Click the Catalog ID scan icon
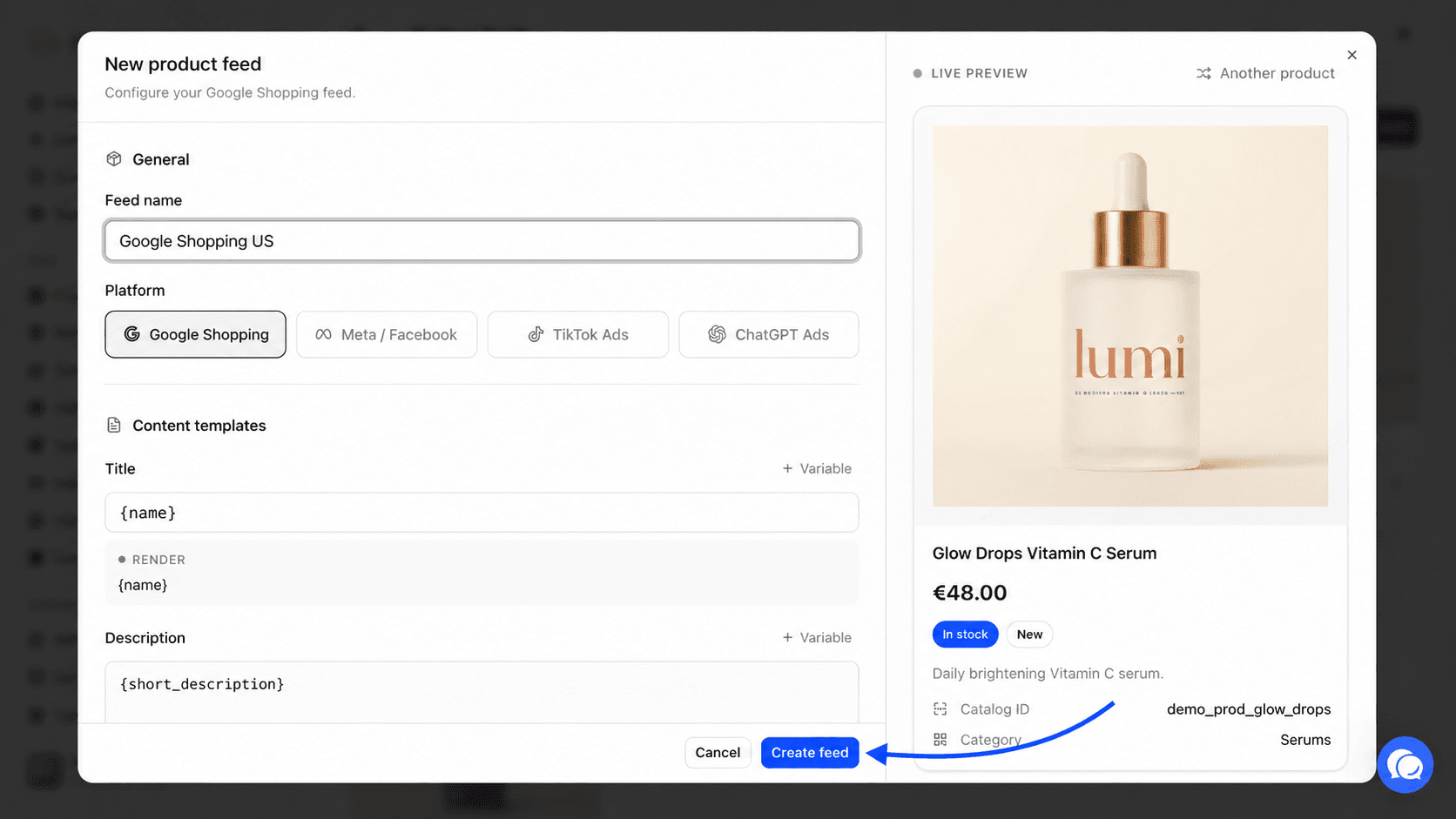 940,709
